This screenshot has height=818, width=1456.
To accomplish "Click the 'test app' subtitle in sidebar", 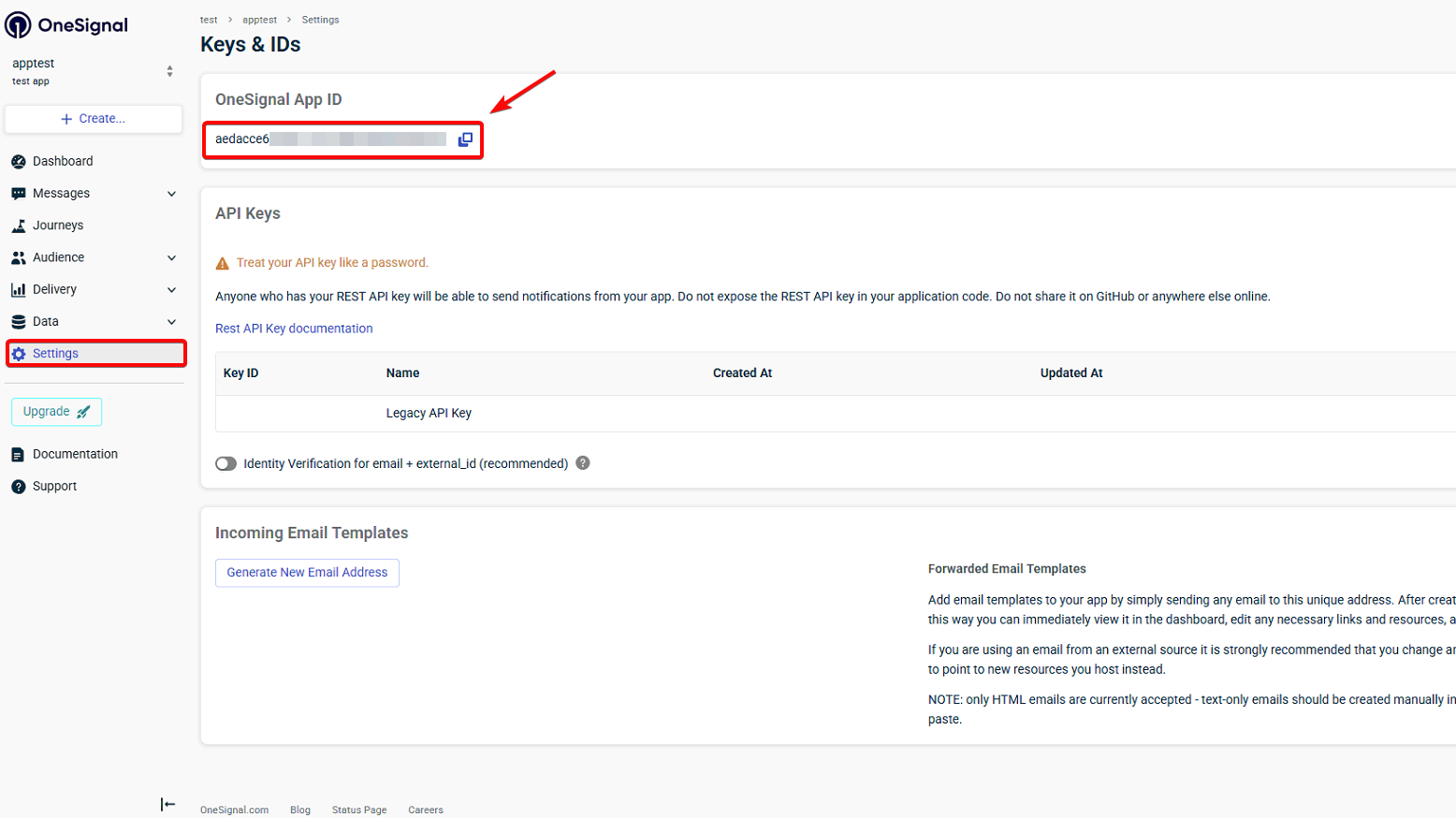I will [31, 81].
